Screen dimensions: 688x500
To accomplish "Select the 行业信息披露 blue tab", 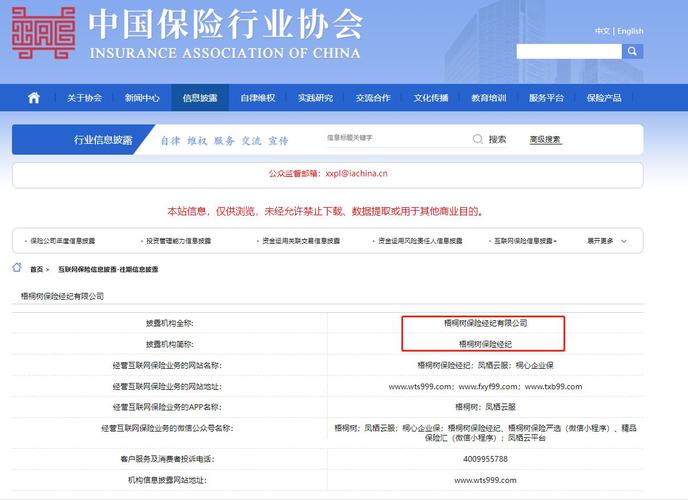I will (x=83, y=139).
